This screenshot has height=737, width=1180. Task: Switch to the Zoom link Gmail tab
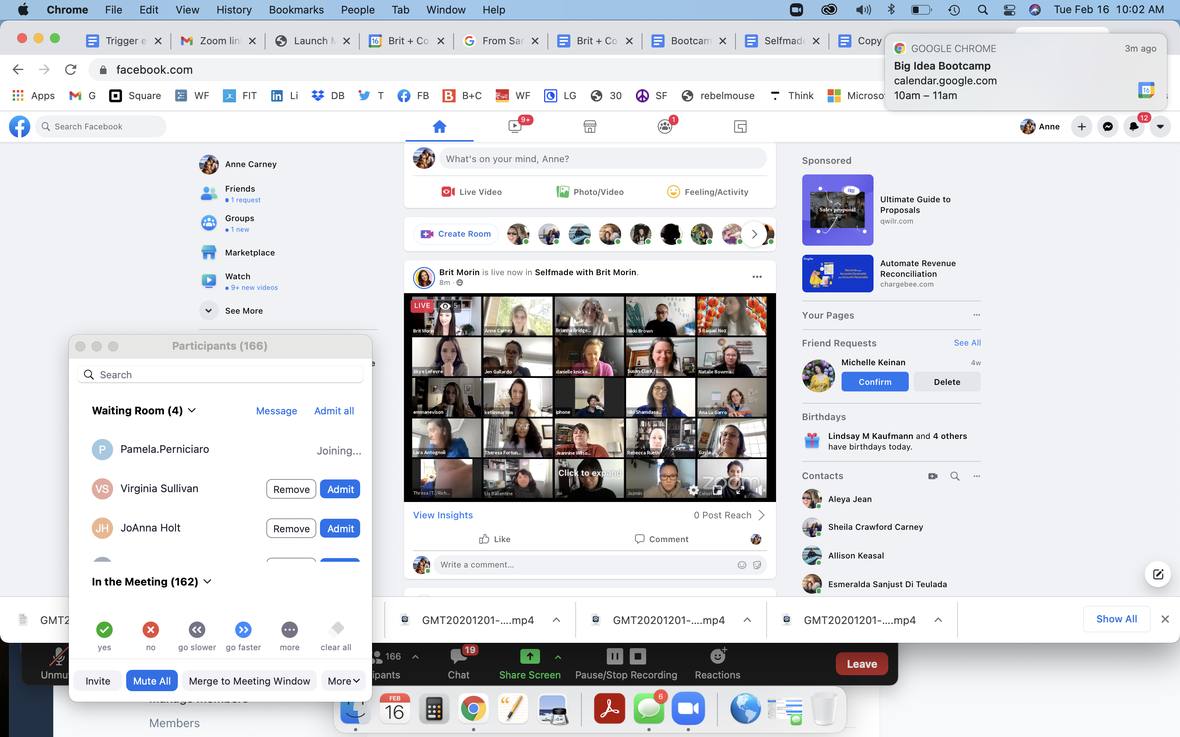click(217, 41)
